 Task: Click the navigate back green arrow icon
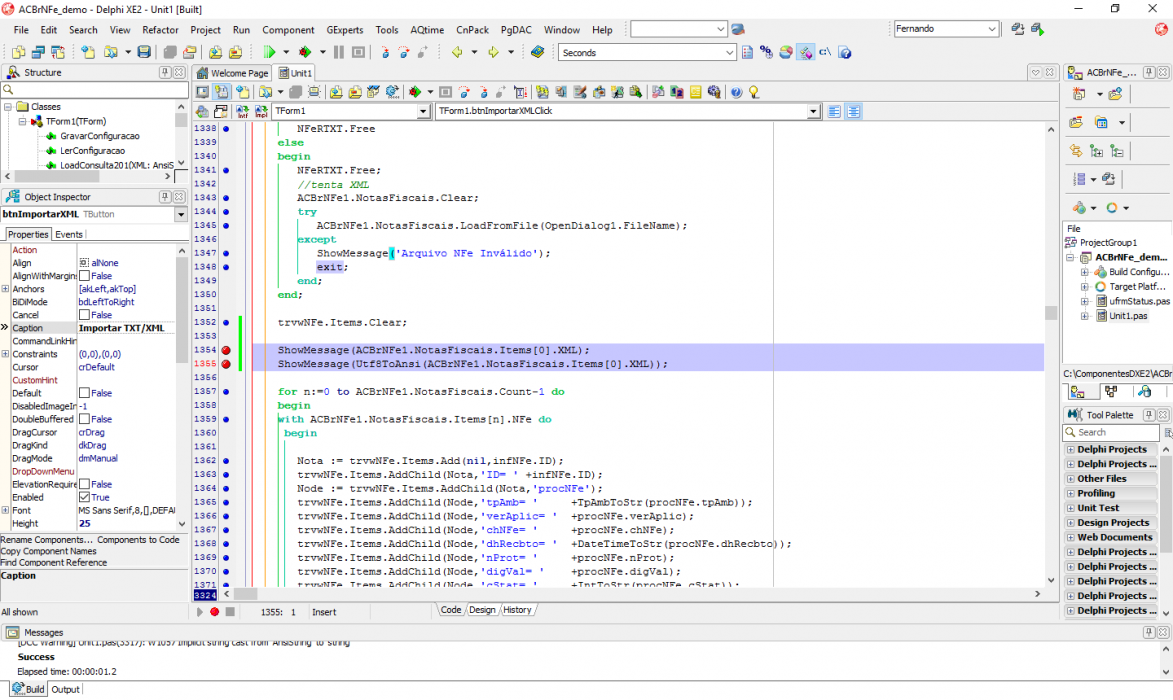click(x=456, y=52)
